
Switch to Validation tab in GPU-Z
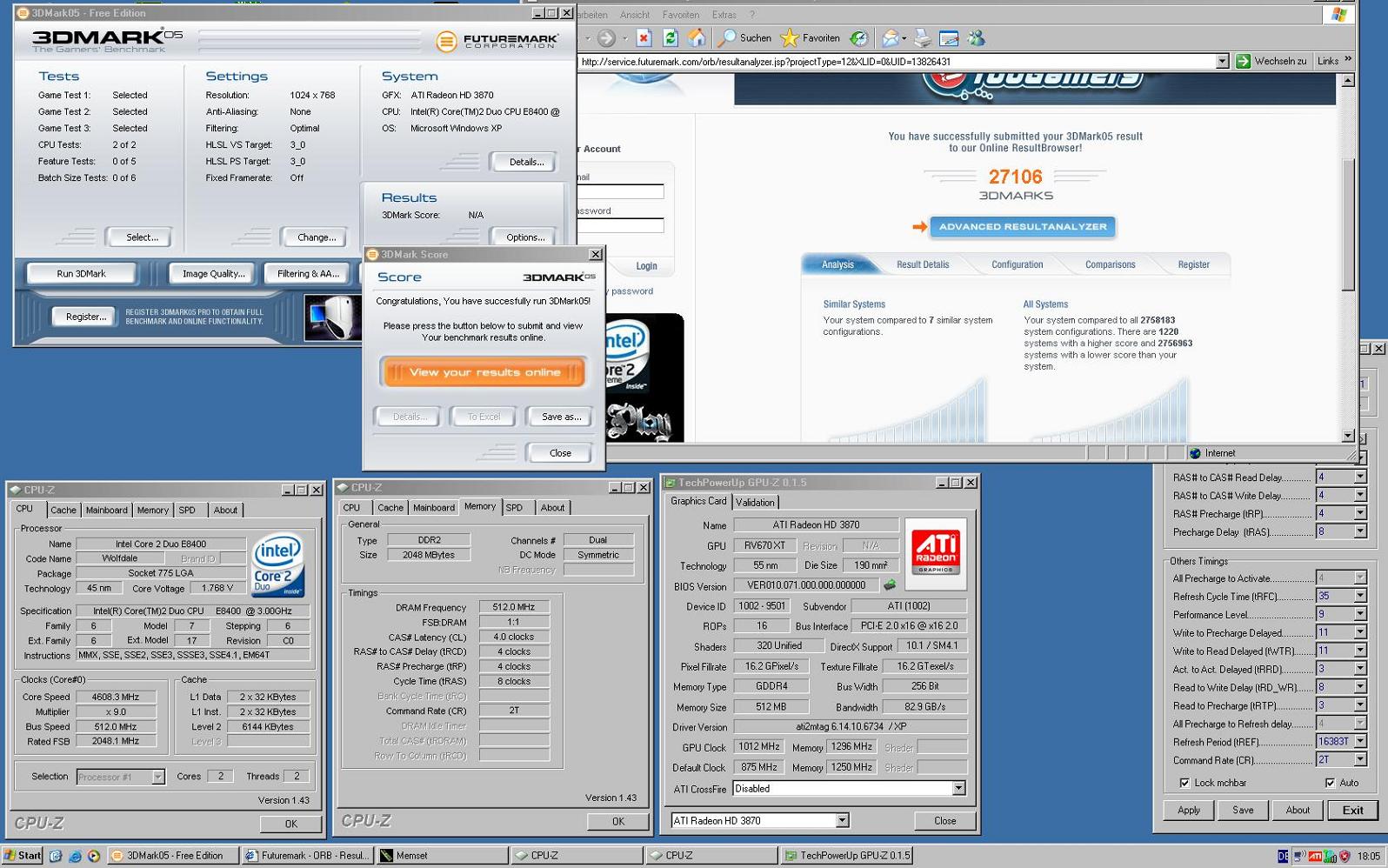(x=755, y=502)
